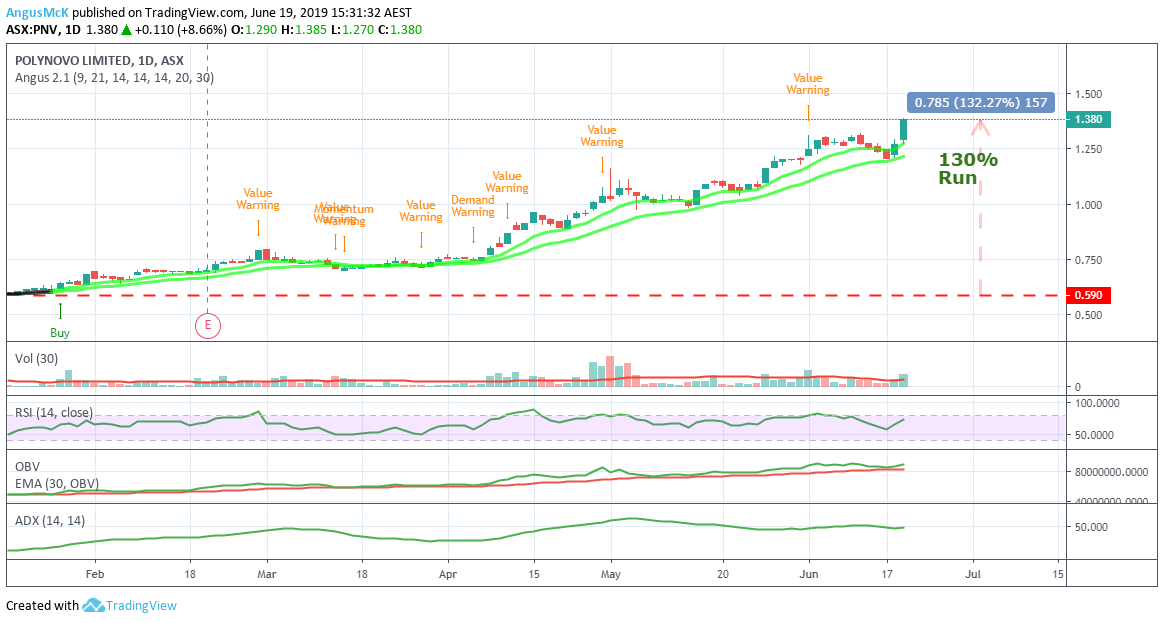Click the 100.0000 RSI axis value

point(1096,402)
